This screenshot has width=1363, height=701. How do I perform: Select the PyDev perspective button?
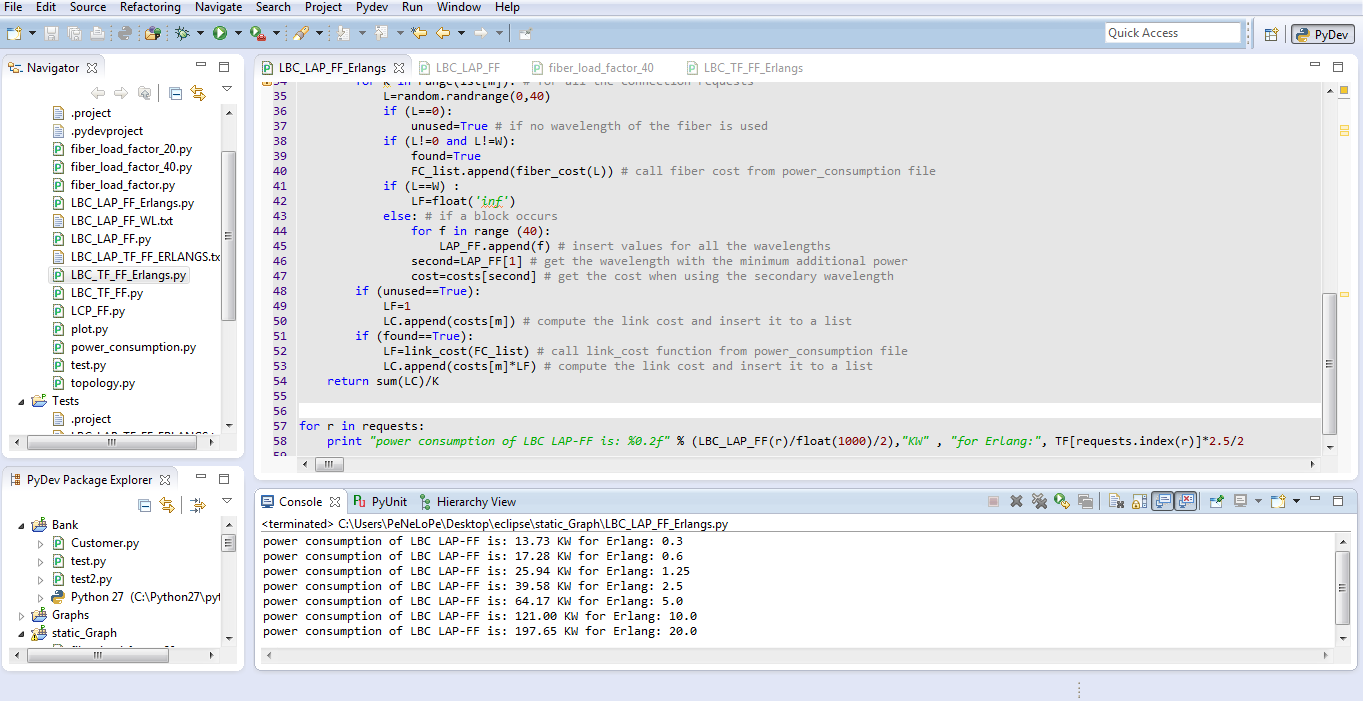[x=1323, y=34]
